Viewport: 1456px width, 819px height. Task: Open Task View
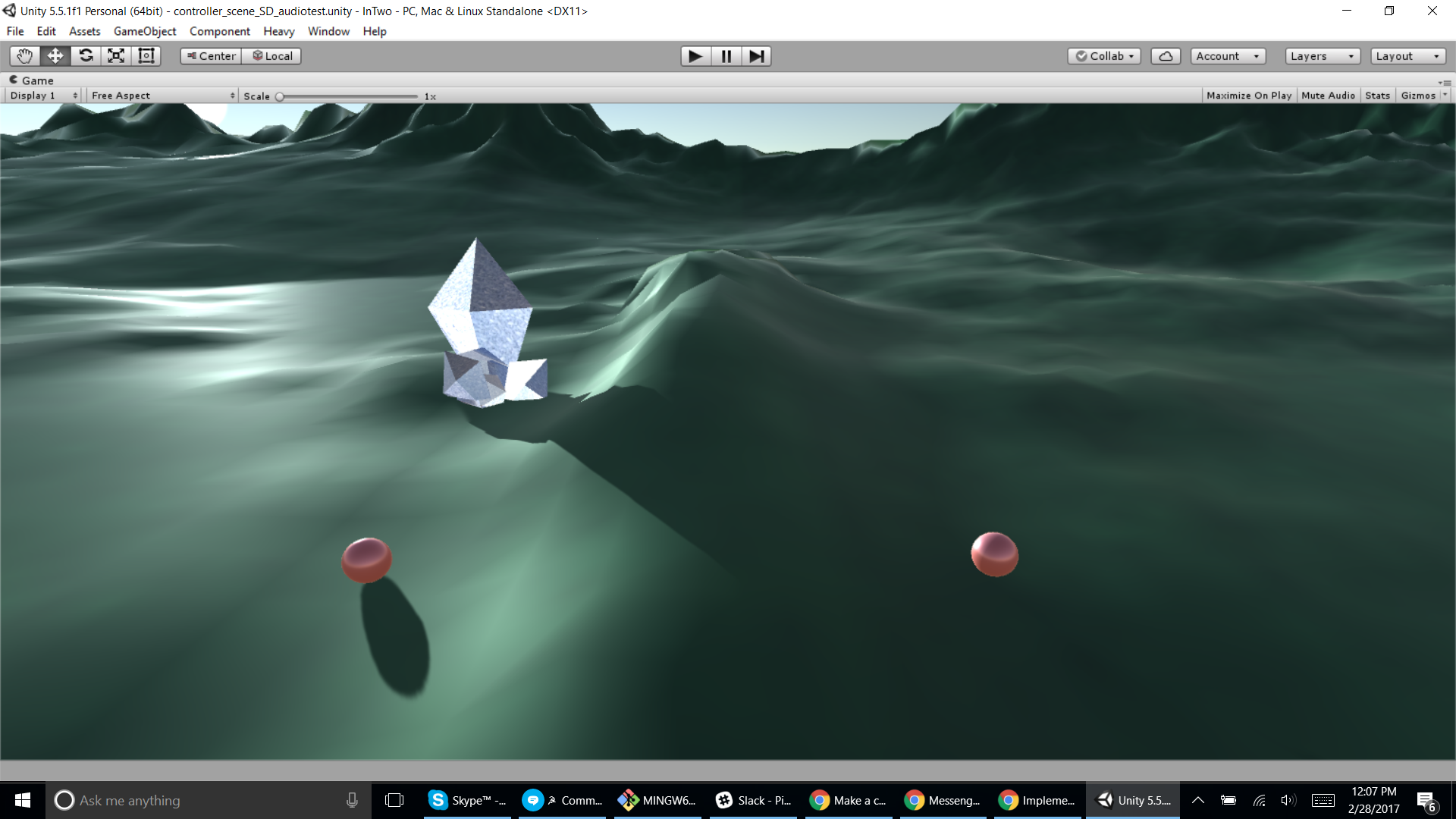pyautogui.click(x=394, y=800)
